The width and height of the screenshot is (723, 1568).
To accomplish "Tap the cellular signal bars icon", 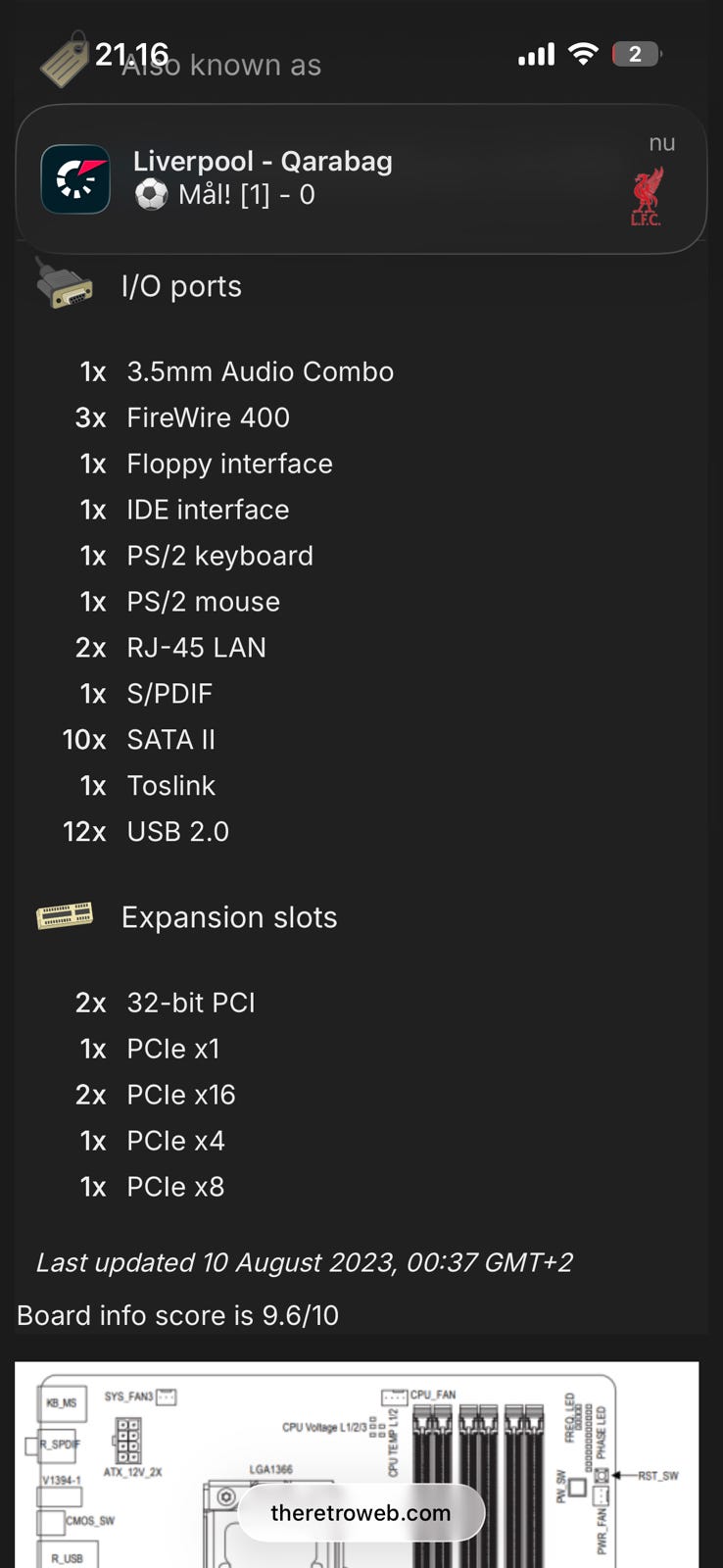I will [x=536, y=55].
